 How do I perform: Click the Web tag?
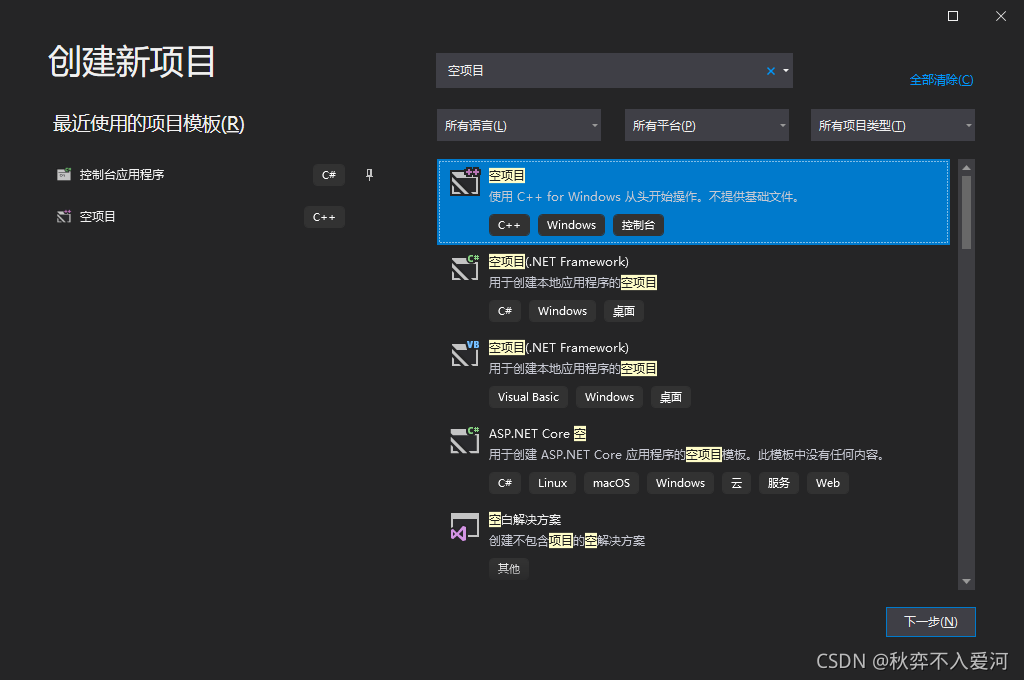click(x=828, y=483)
